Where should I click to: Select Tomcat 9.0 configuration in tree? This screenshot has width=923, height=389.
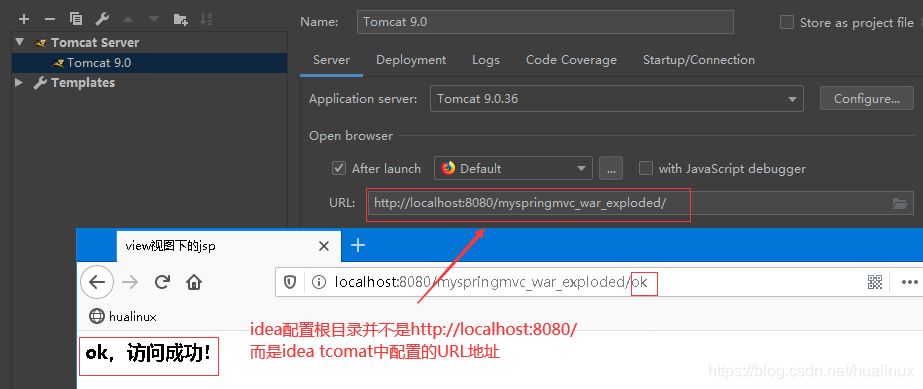150,62
